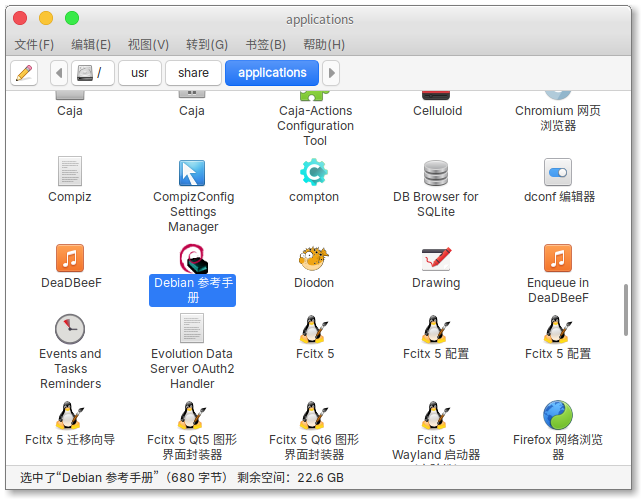Screen dimensions: 641x499
Task: Open the 转到(G) menu
Action: coord(207,45)
